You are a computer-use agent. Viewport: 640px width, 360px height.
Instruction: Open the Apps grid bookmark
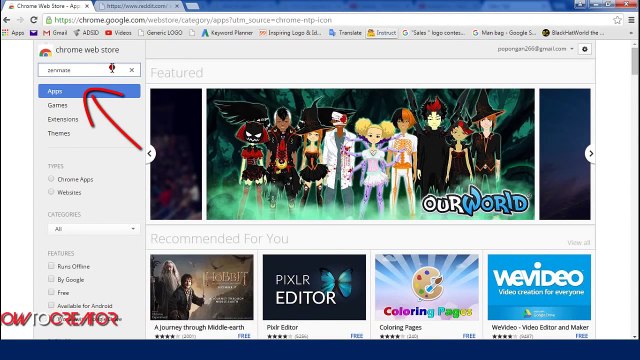[x=13, y=33]
